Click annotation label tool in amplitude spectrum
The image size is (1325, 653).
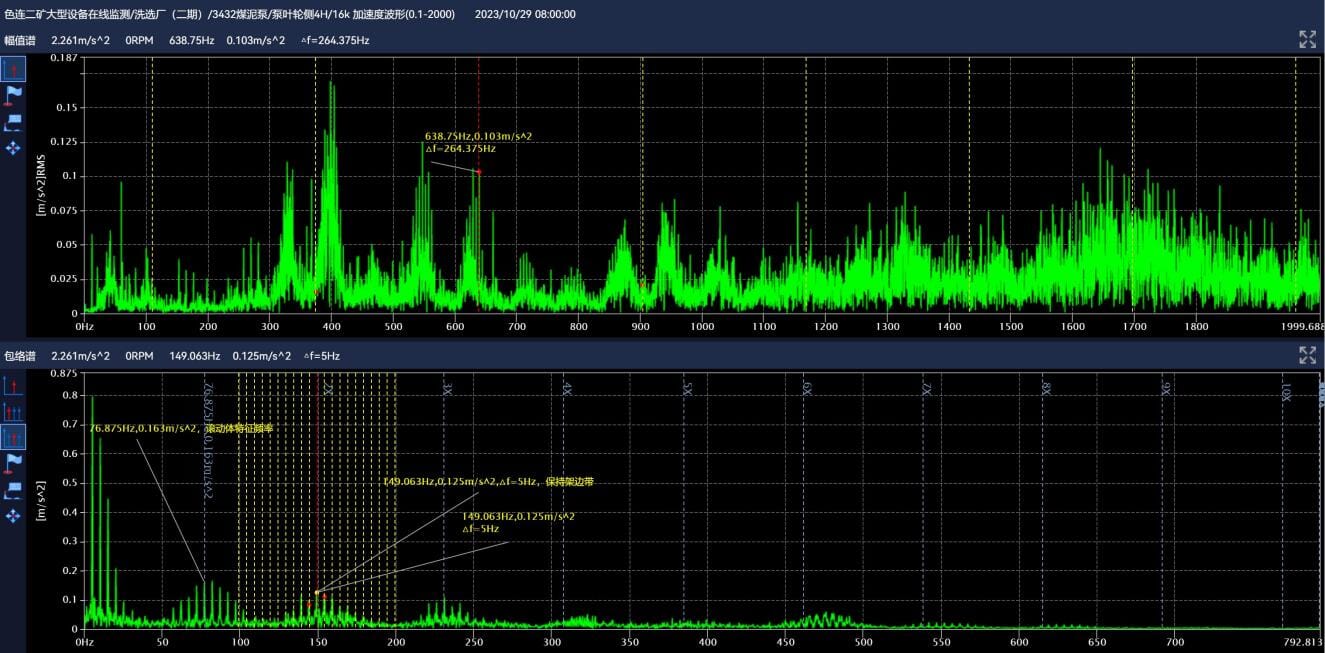coord(14,122)
